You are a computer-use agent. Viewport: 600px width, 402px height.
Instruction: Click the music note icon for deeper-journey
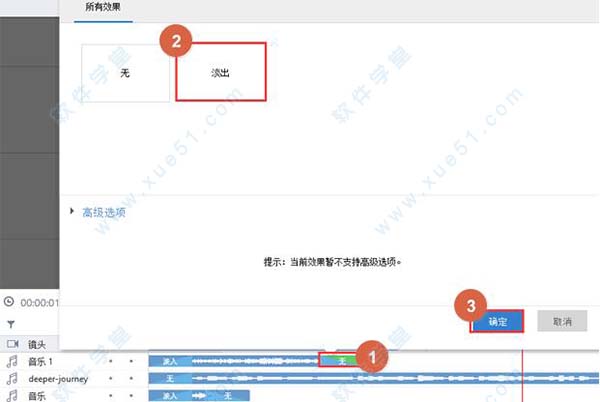click(x=13, y=379)
